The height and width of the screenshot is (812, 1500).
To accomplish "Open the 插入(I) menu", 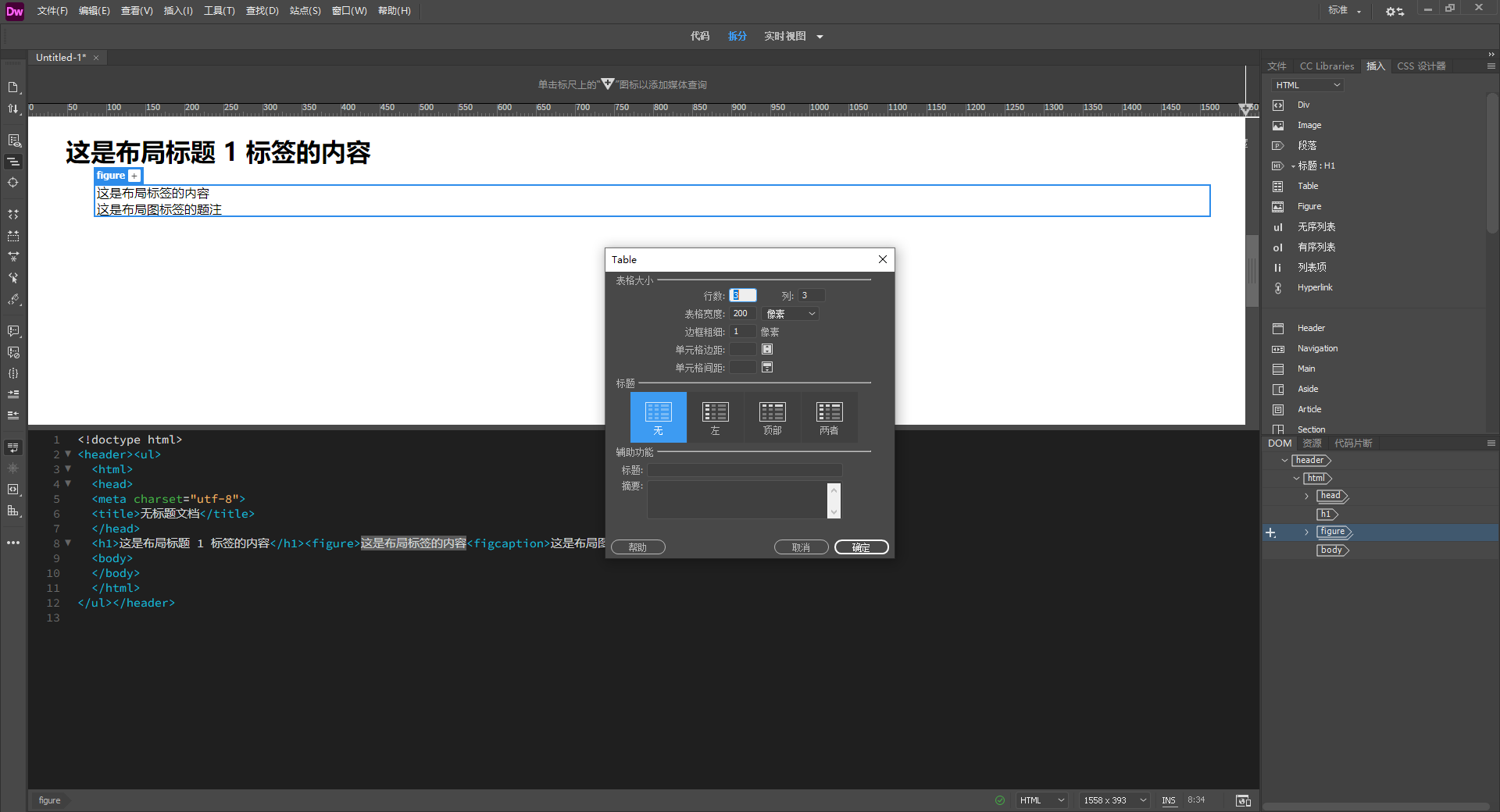I will 178,11.
